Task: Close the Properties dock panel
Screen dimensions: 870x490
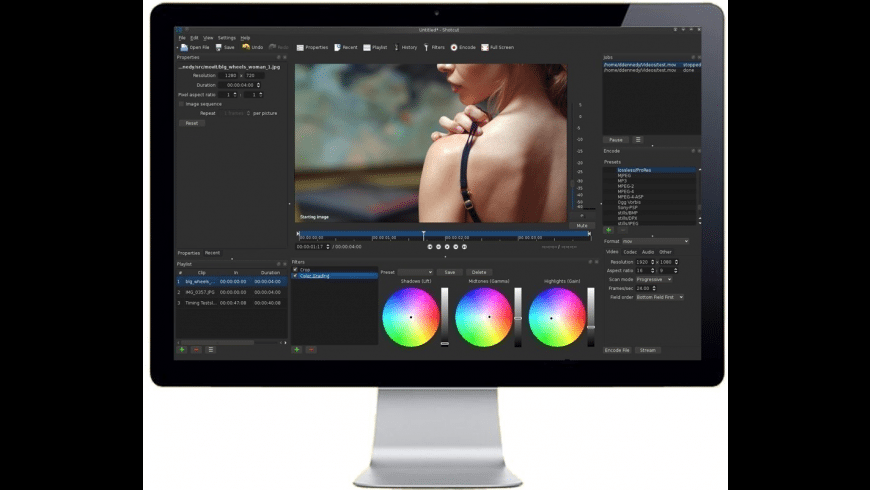Action: coord(285,57)
